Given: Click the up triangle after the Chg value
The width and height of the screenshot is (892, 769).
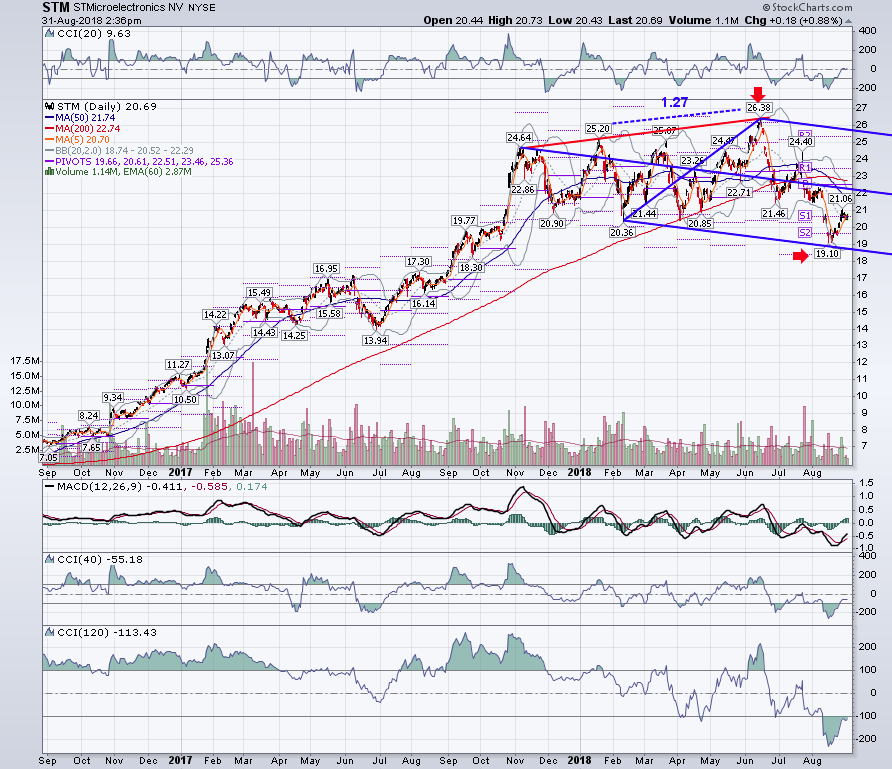Looking at the screenshot, I should 848,21.
